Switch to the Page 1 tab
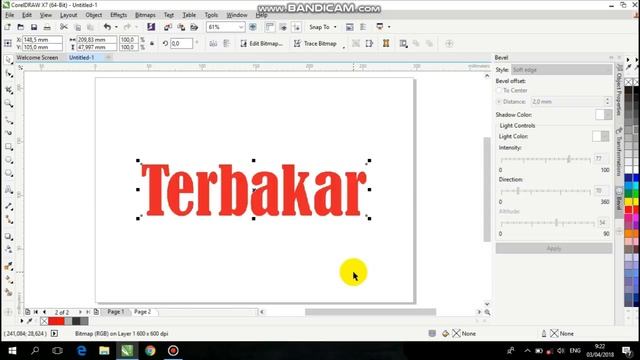The height and width of the screenshot is (360, 640). pyautogui.click(x=116, y=311)
